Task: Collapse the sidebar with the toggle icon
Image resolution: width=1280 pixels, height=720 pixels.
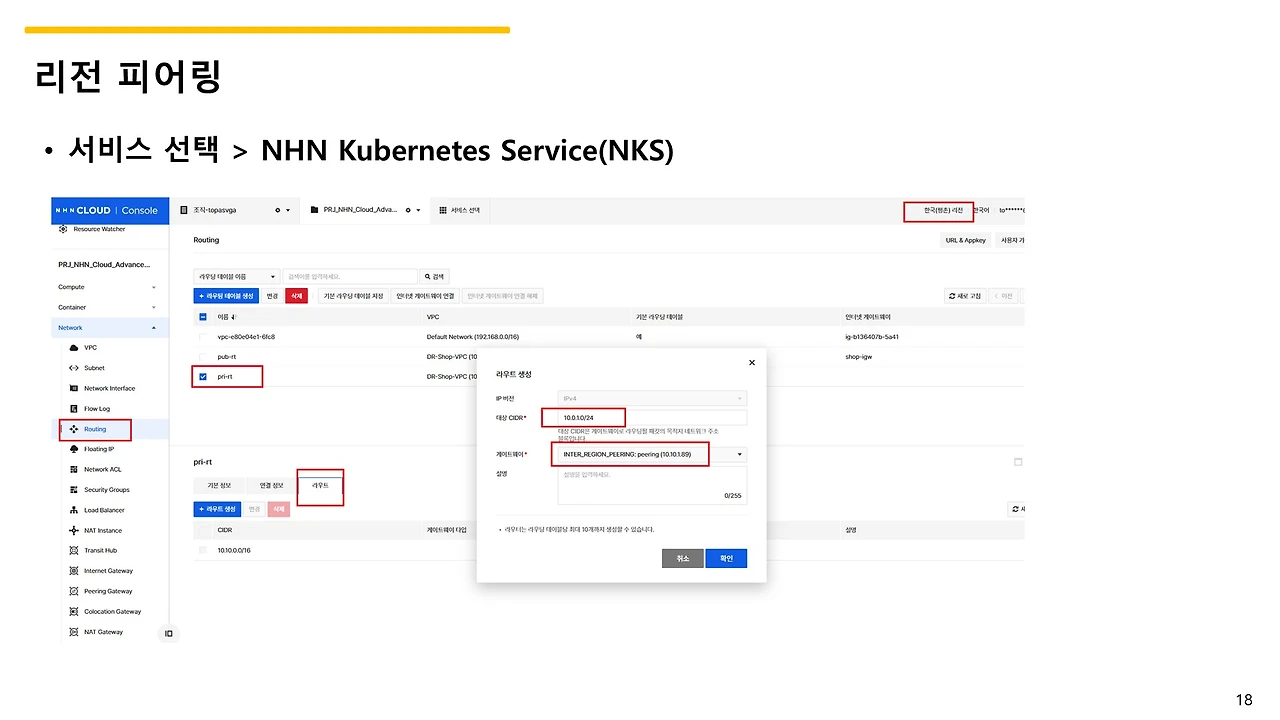Action: pyautogui.click(x=169, y=633)
